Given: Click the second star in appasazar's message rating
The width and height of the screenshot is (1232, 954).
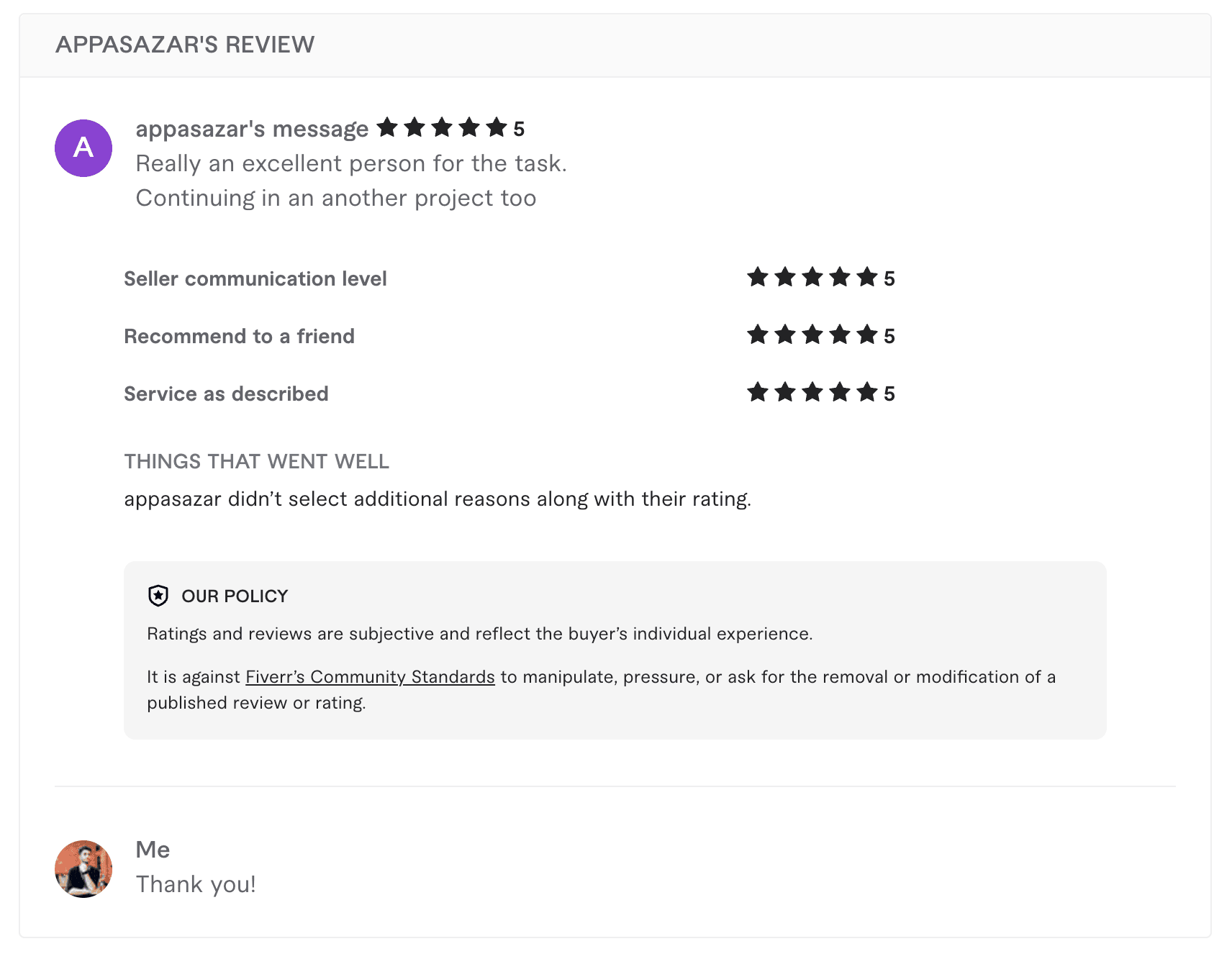Looking at the screenshot, I should coord(416,127).
